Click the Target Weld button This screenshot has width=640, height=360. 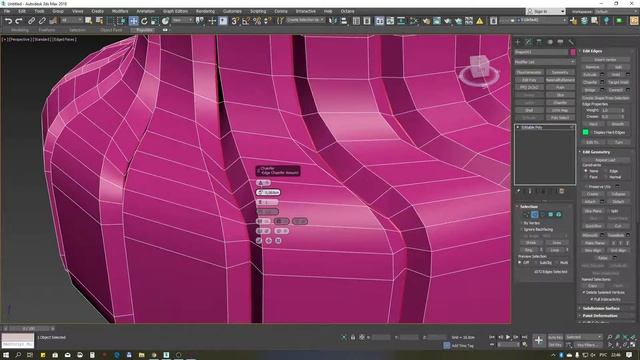coord(618,82)
